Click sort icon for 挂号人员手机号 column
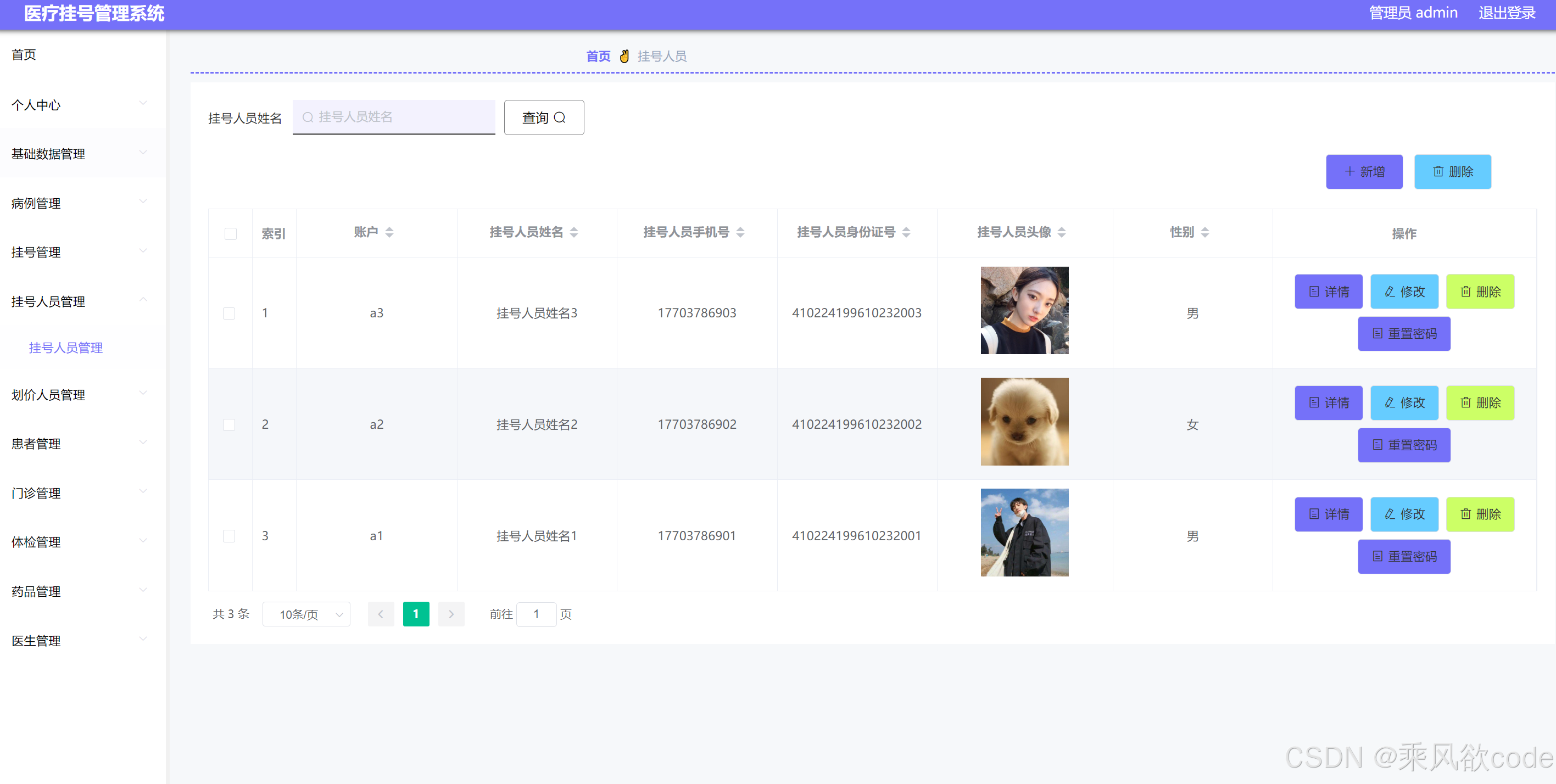 (x=740, y=233)
